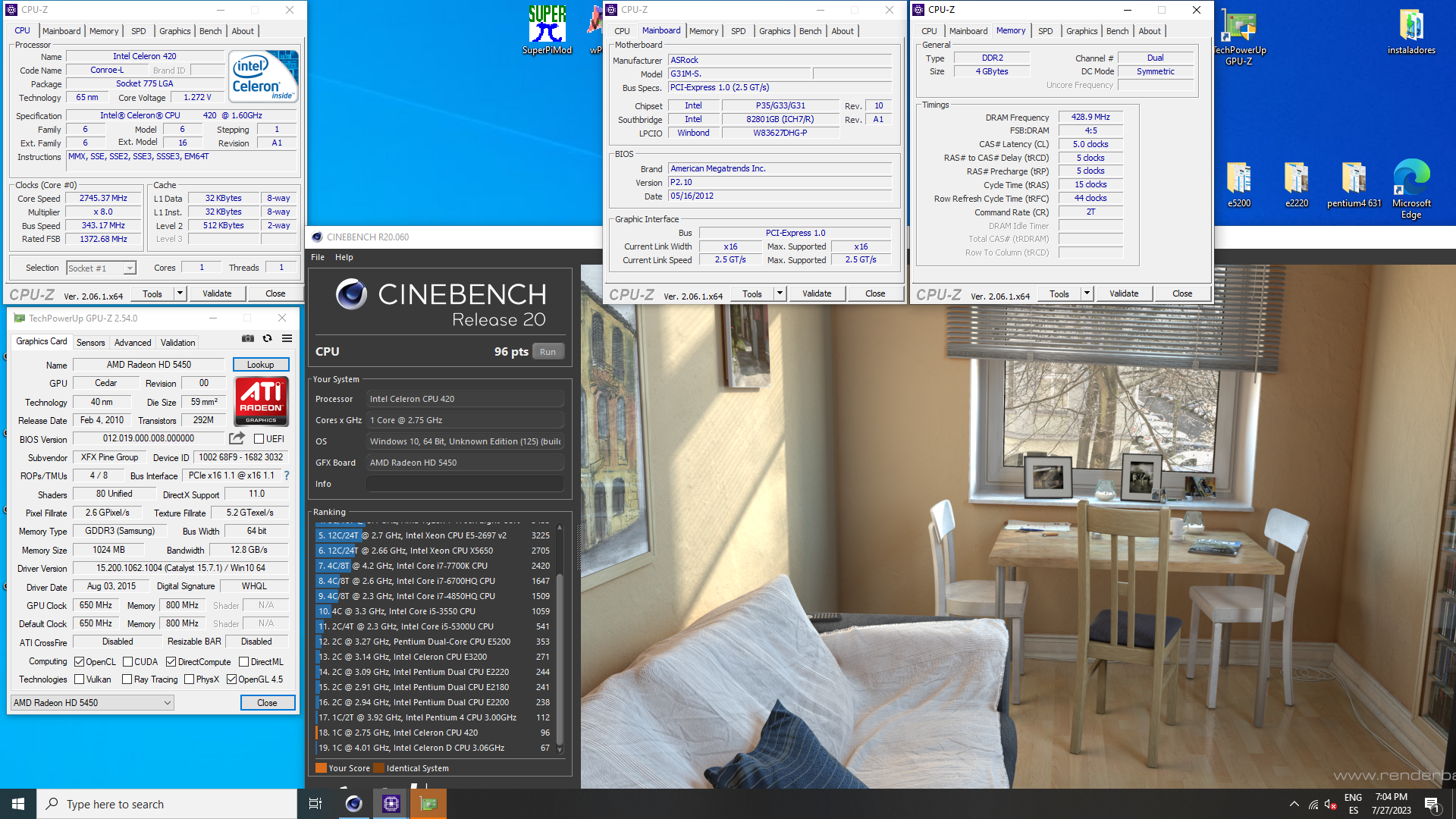Click the Windows Start button
Viewport: 1456px width, 819px height.
point(18,804)
